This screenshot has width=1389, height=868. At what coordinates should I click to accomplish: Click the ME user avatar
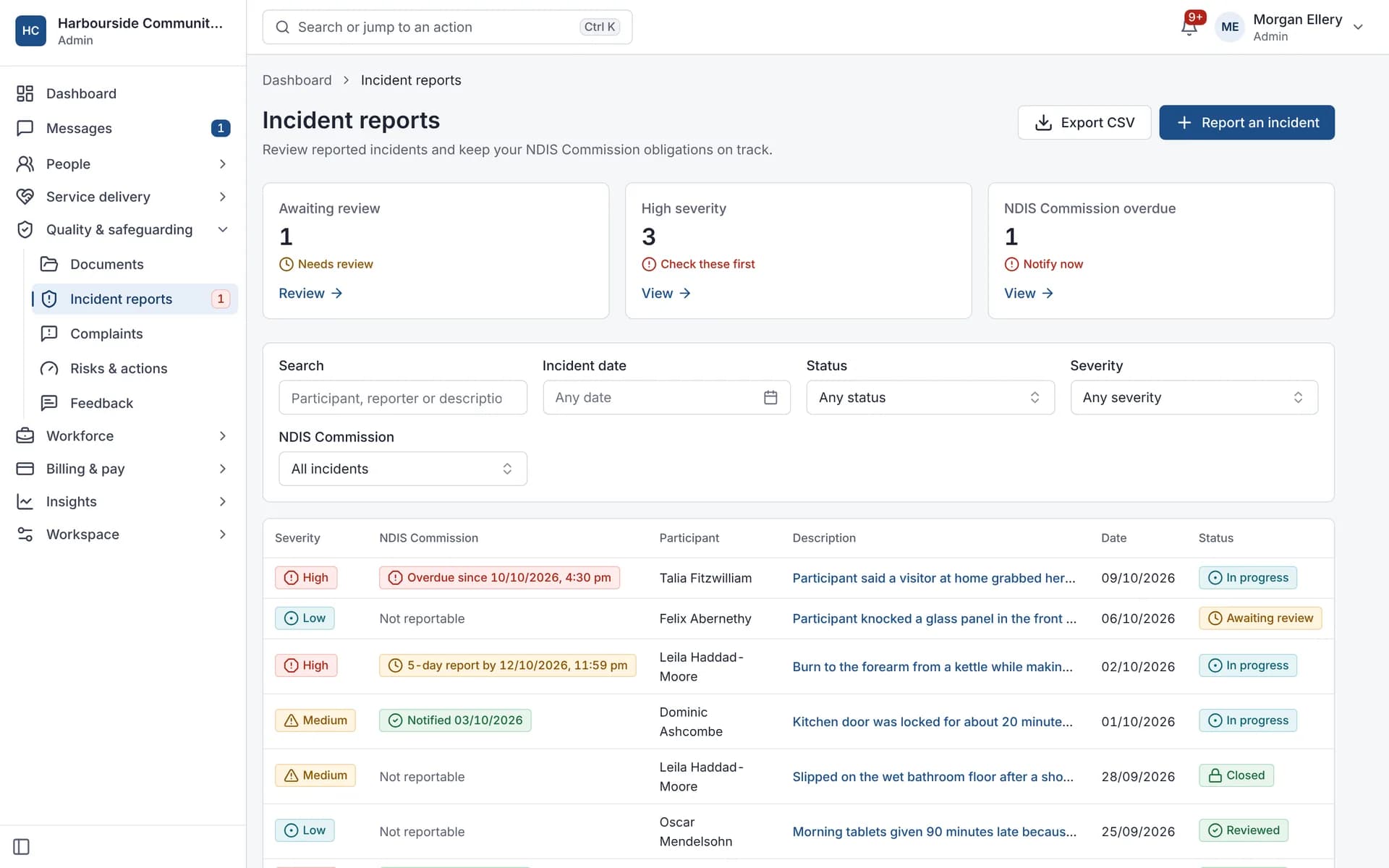1229,27
